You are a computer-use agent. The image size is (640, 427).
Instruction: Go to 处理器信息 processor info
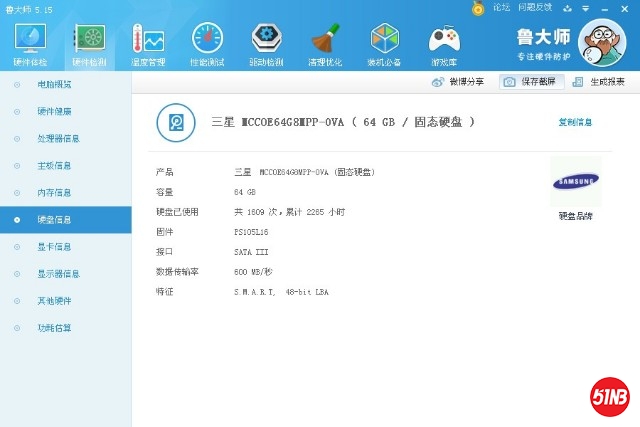[x=58, y=138]
